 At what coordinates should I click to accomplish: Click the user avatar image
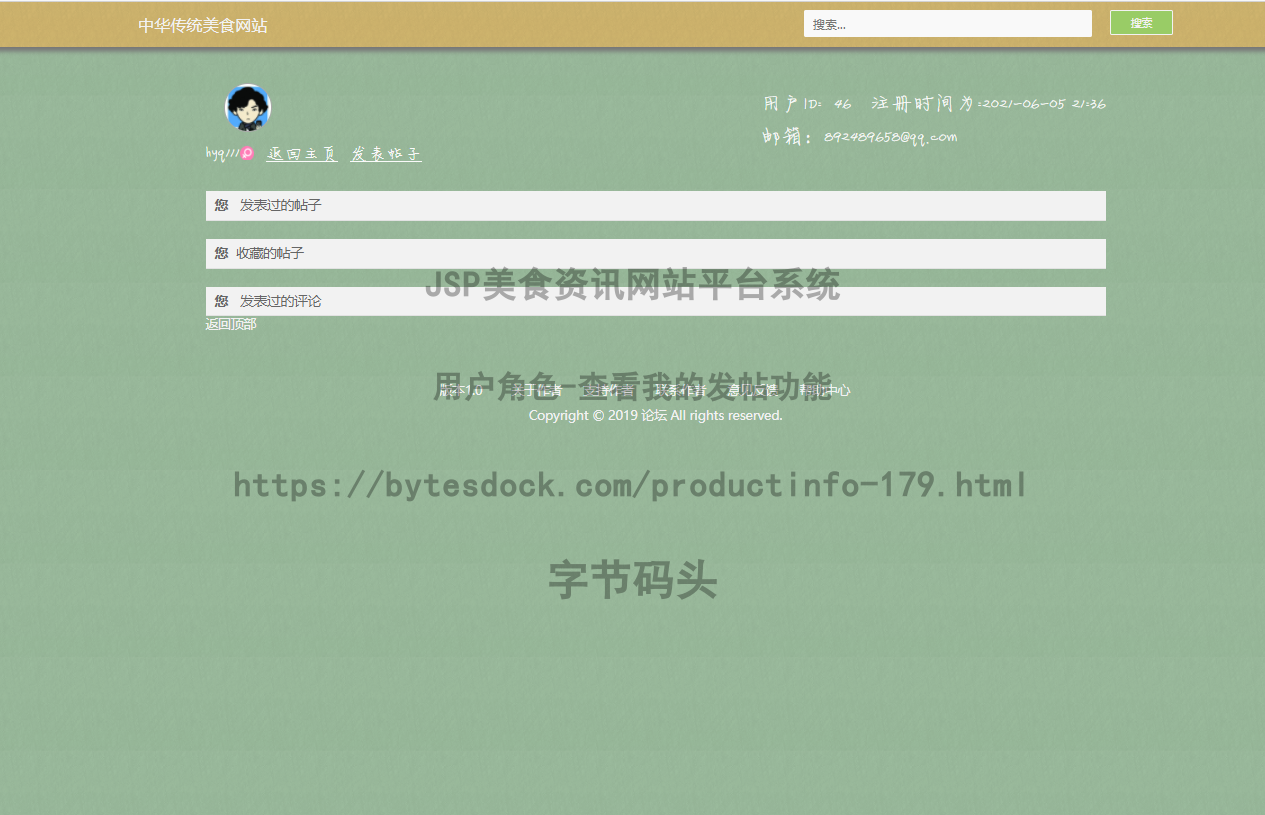pyautogui.click(x=248, y=107)
